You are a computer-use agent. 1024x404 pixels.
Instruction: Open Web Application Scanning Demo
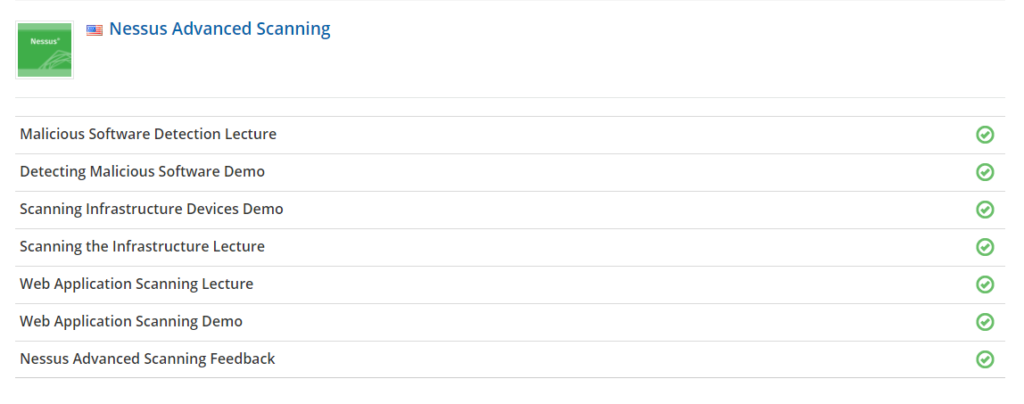(x=131, y=321)
